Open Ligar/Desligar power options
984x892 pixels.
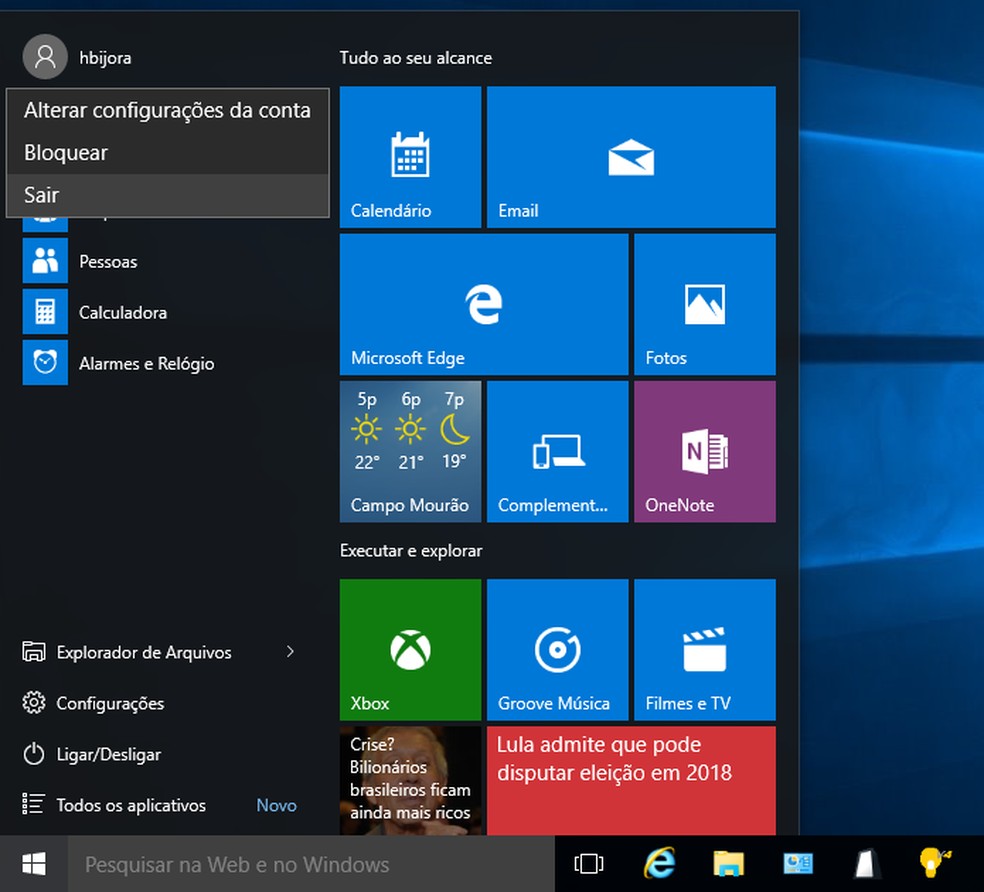108,754
